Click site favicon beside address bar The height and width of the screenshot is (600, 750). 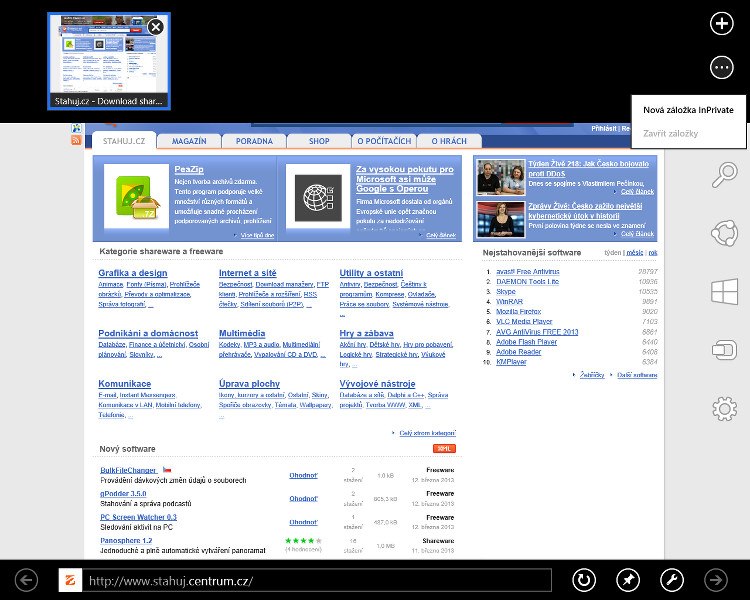[x=71, y=580]
